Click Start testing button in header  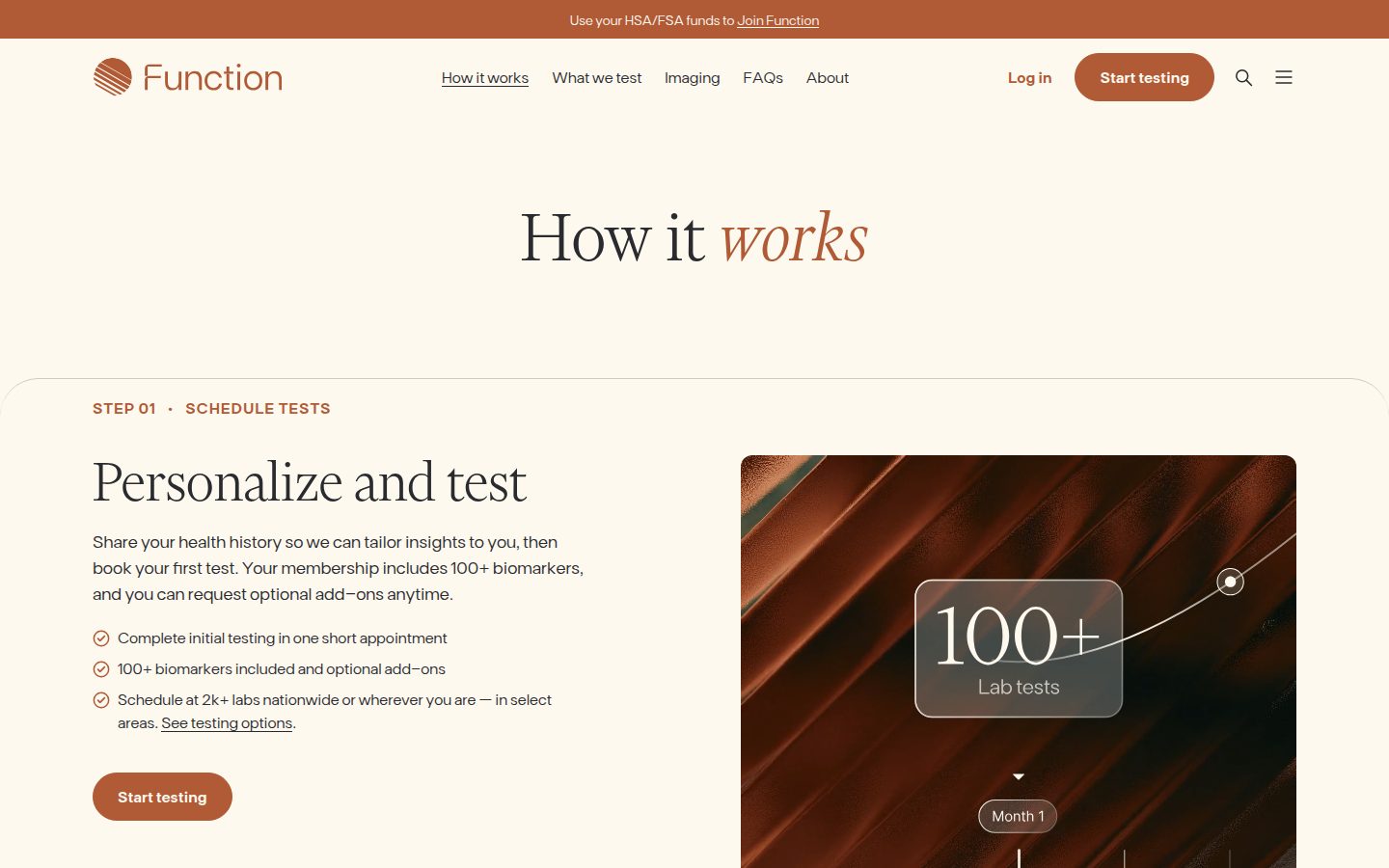1144,77
